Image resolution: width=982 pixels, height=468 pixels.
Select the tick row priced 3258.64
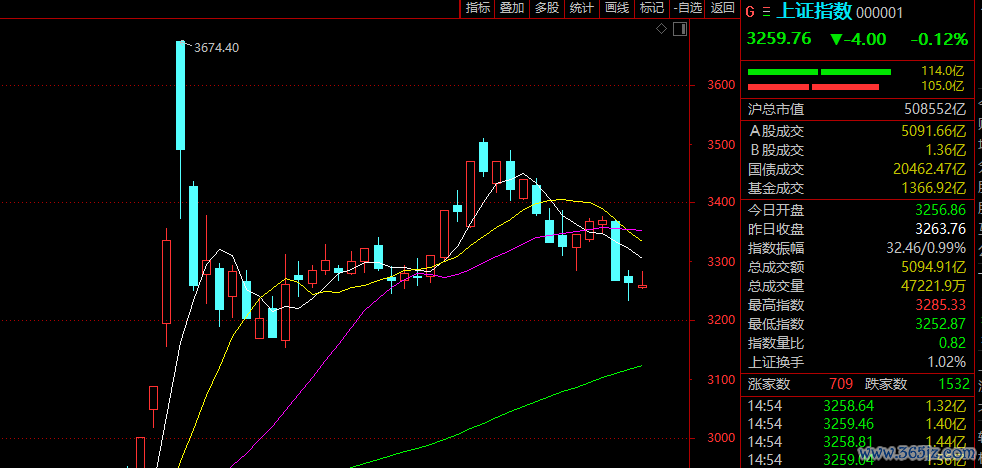click(859, 406)
